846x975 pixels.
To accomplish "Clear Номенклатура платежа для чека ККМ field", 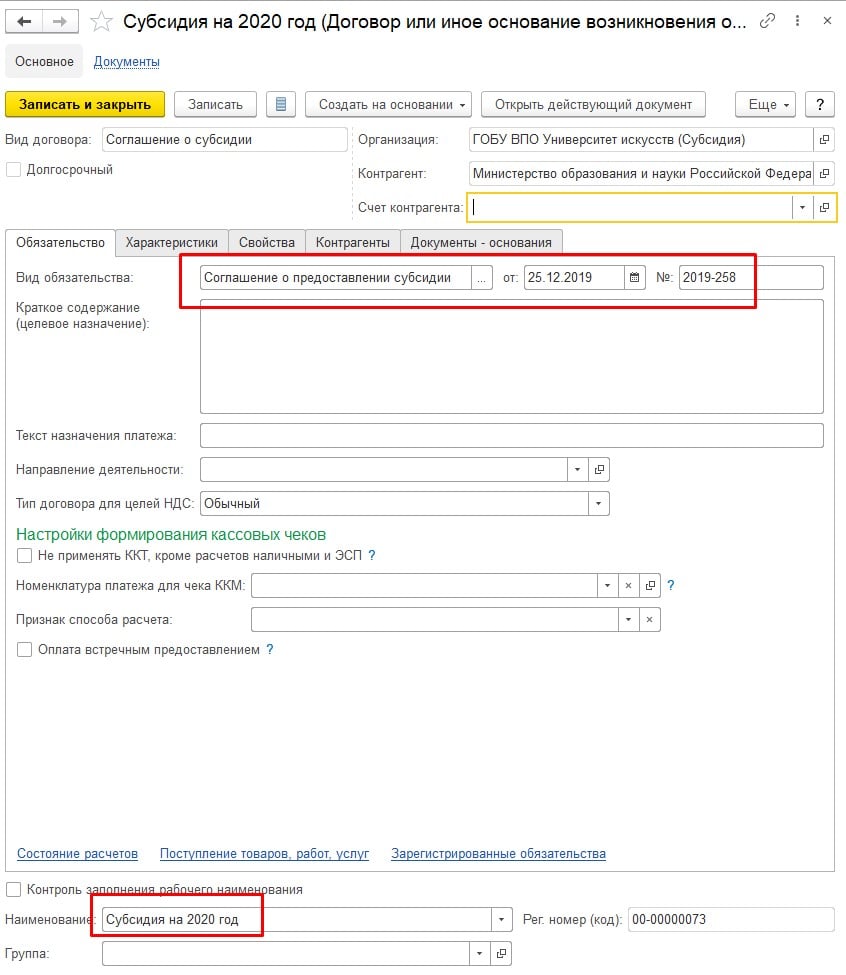I will (x=628, y=586).
